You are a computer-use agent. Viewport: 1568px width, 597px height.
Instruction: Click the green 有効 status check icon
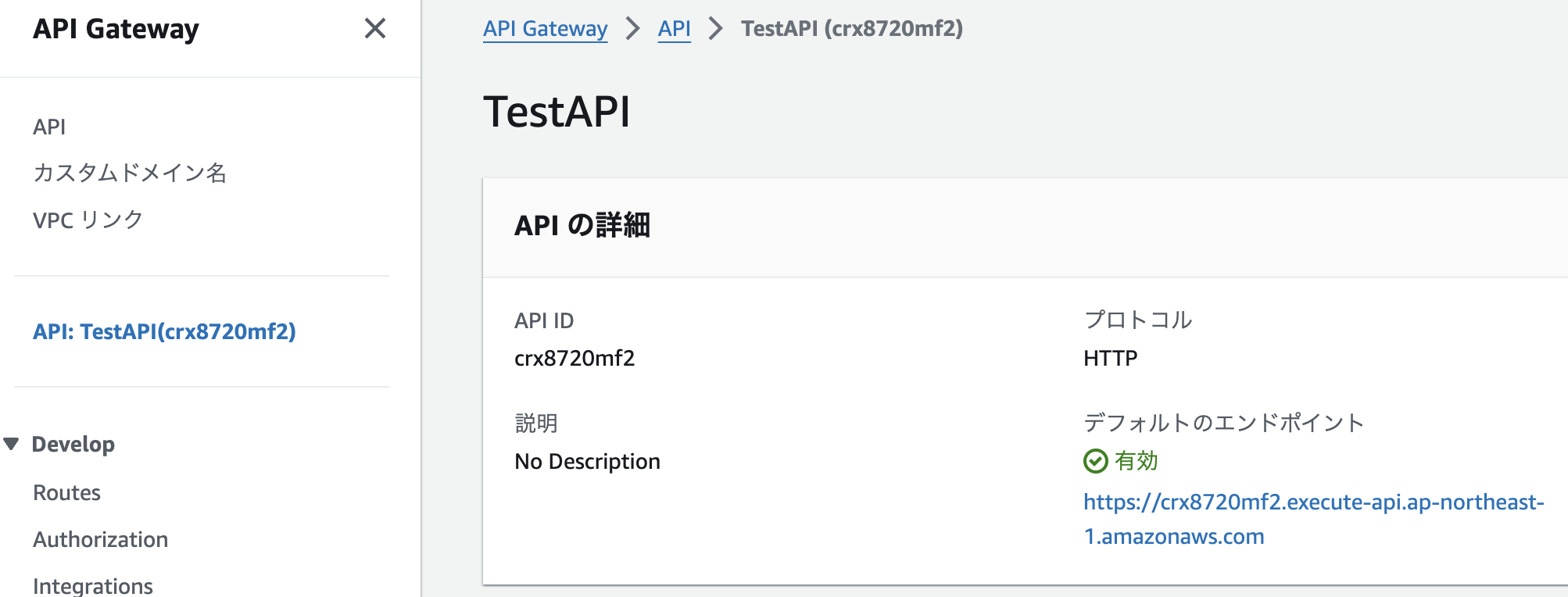(x=1096, y=461)
